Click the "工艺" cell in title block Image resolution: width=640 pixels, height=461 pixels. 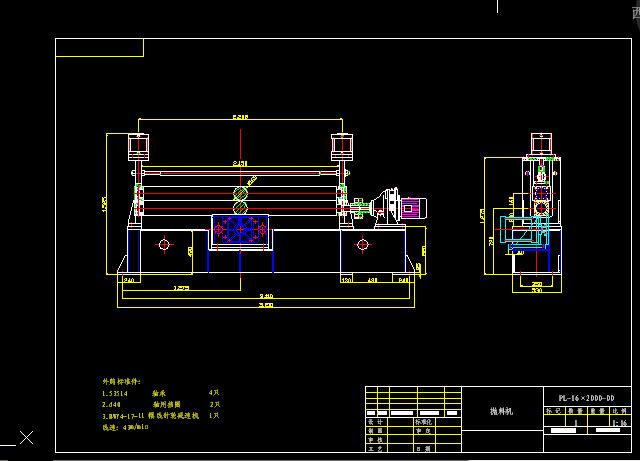click(375, 448)
